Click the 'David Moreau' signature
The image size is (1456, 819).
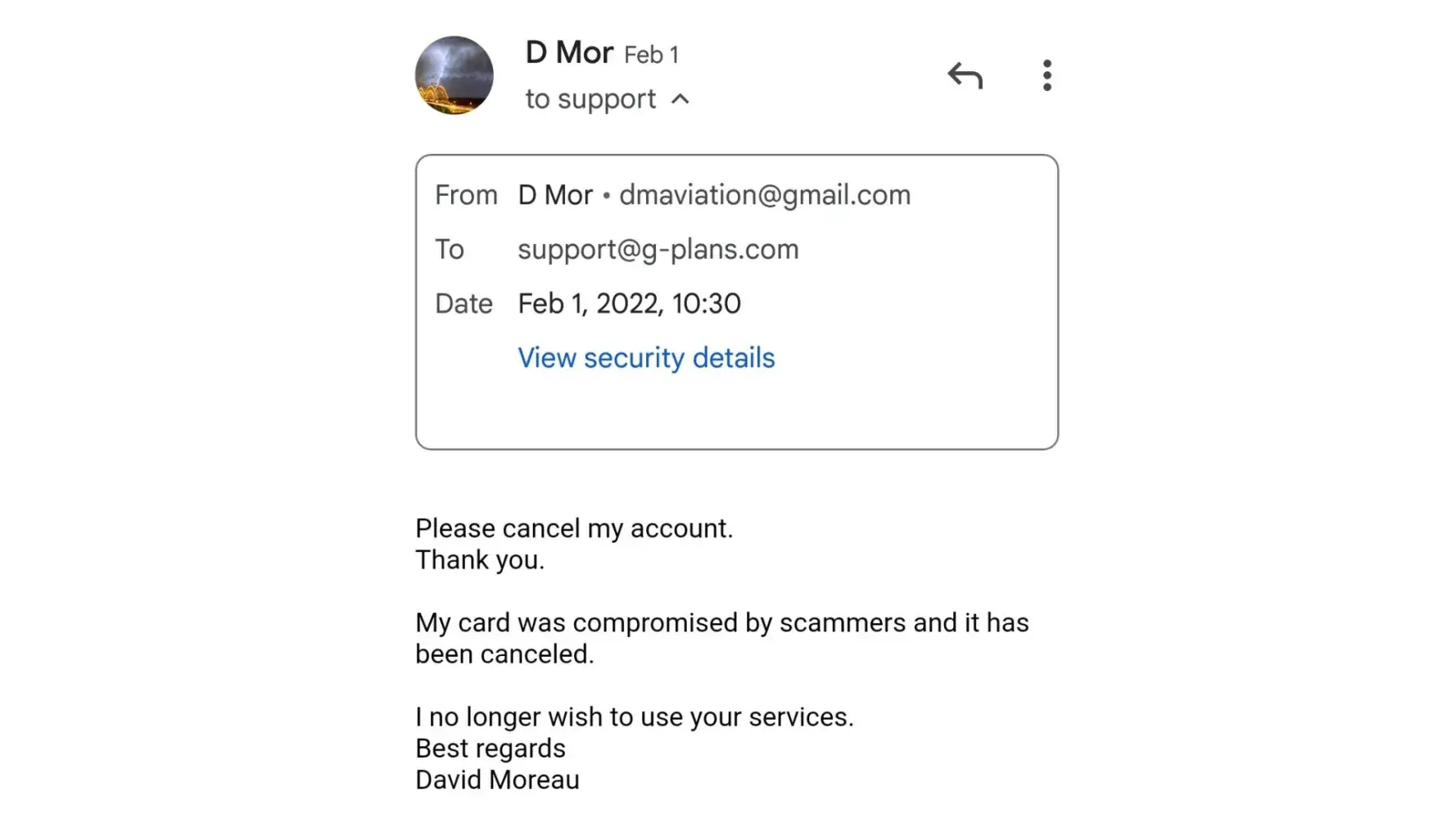(497, 780)
